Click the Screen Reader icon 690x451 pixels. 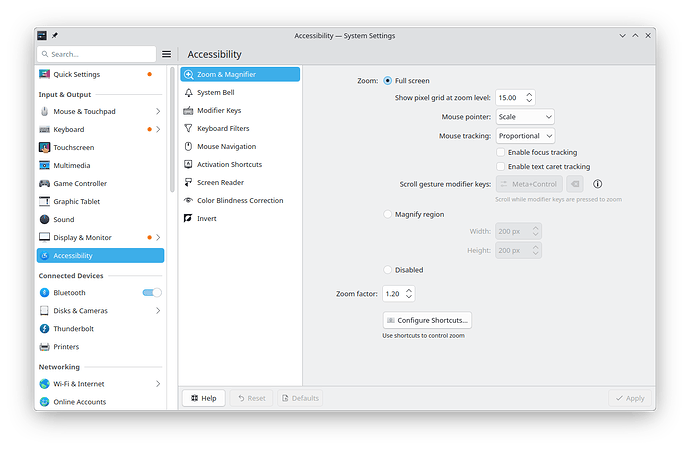(188, 182)
